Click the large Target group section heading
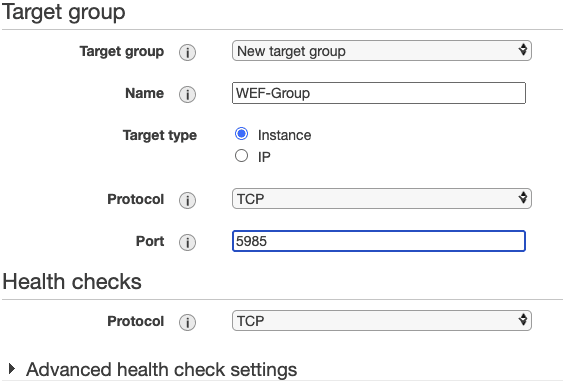This screenshot has width=563, height=391. click(64, 12)
